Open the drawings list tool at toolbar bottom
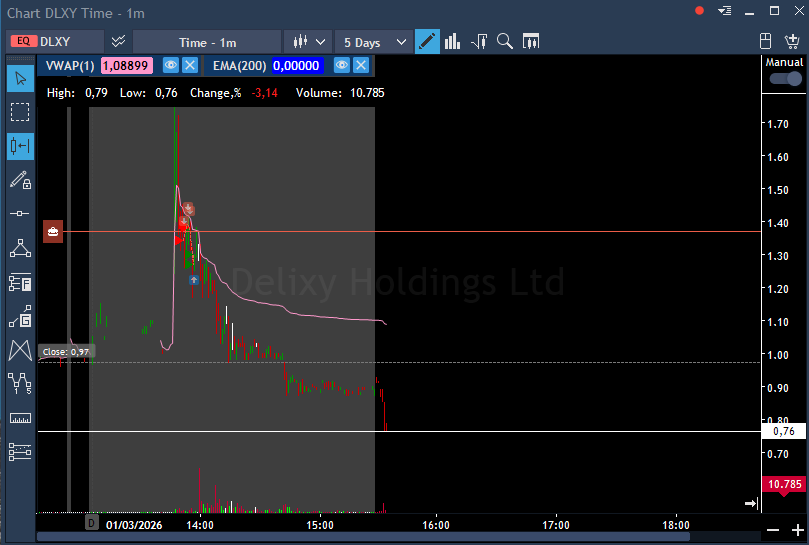The height and width of the screenshot is (545, 809). pos(20,452)
